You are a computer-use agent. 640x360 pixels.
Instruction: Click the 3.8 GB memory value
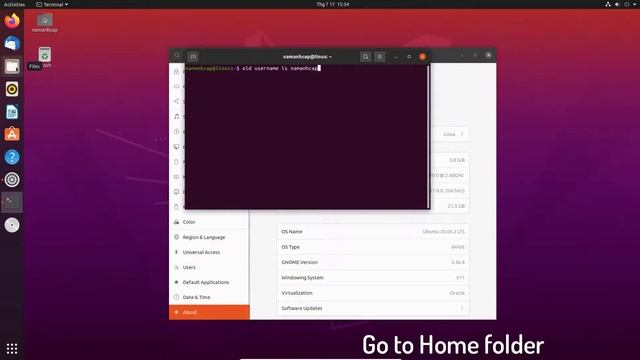pos(457,160)
